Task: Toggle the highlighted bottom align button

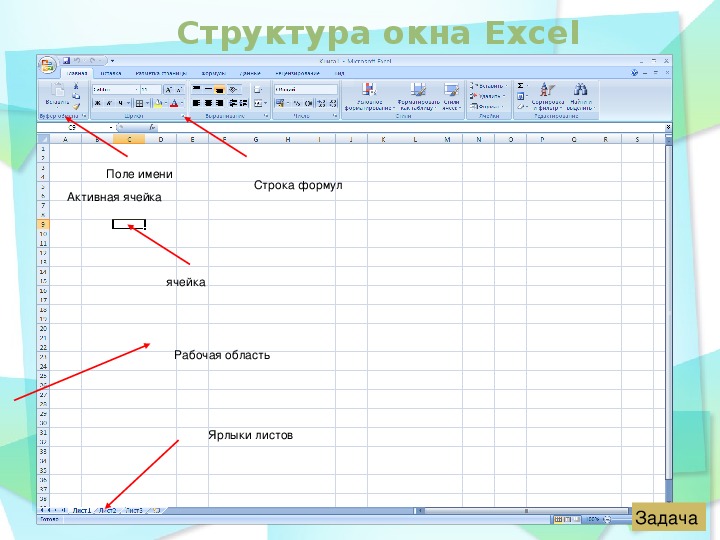Action: [219, 90]
